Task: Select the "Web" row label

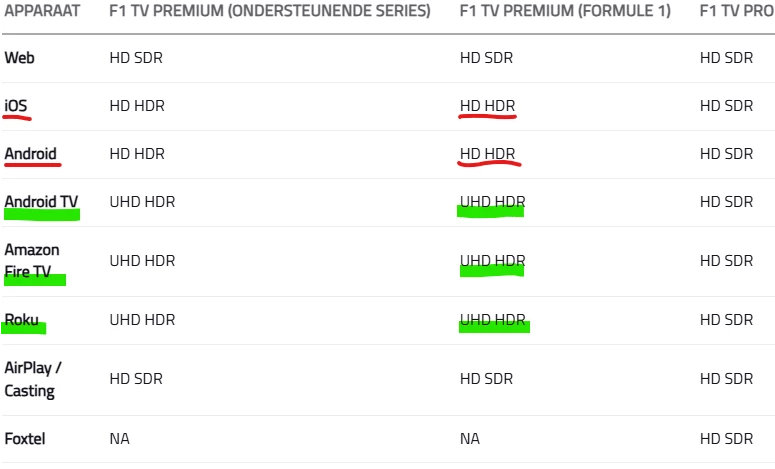Action: point(20,58)
